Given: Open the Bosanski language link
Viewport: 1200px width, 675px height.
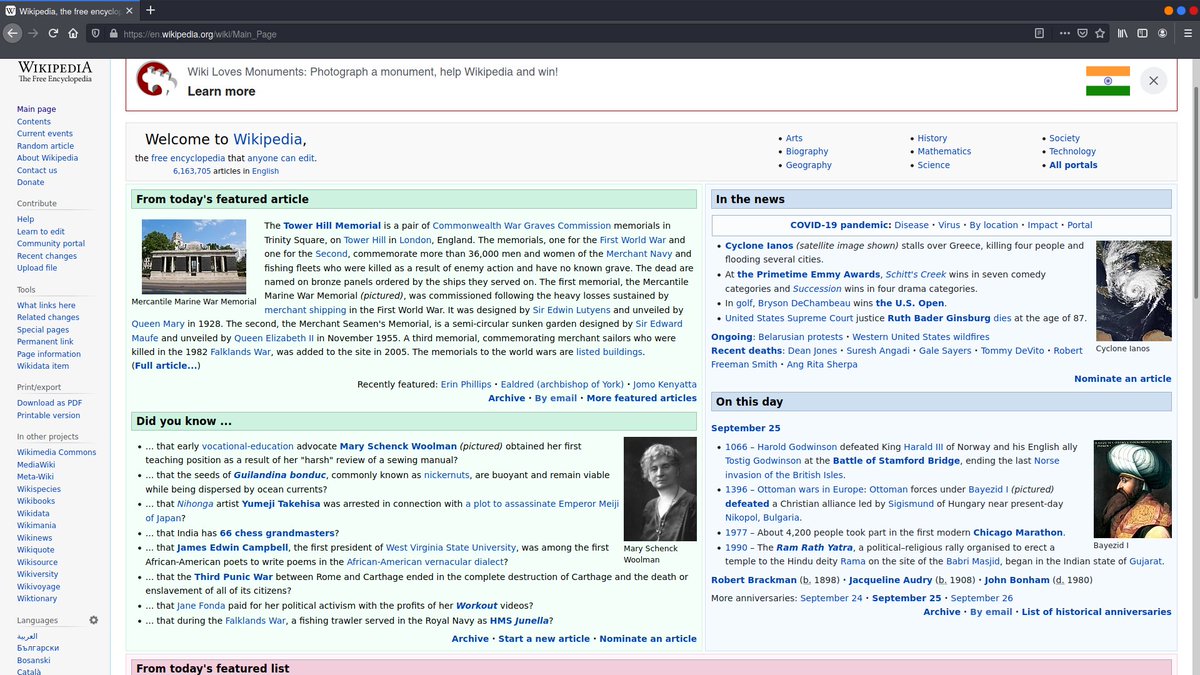Looking at the screenshot, I should coord(35,660).
